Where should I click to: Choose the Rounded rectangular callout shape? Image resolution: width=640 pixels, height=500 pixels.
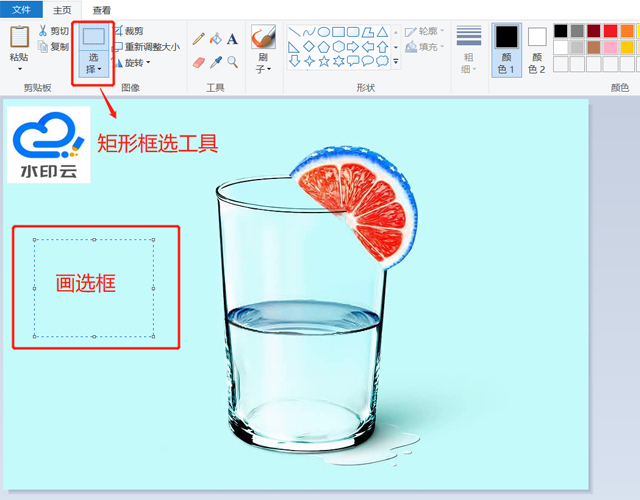pos(353,61)
